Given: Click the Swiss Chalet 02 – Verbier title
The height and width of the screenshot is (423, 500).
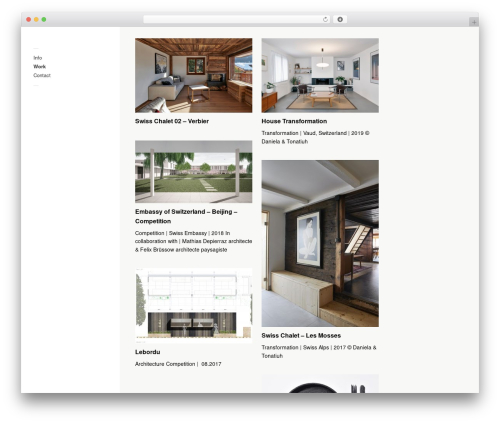Looking at the screenshot, I should 172,121.
